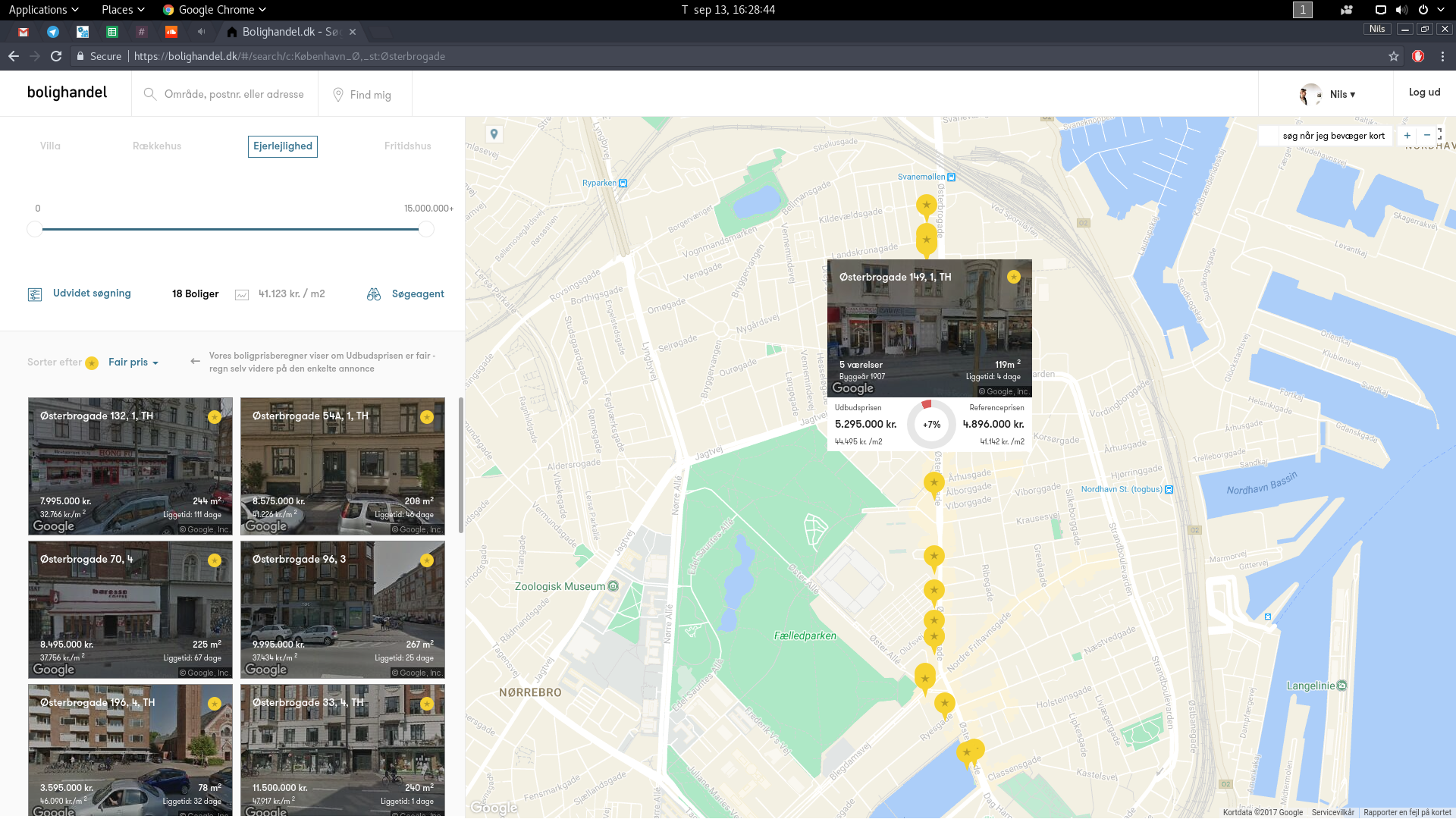This screenshot has width=1456, height=819.
Task: Click the Udvidet søgning list icon
Action: [x=35, y=294]
